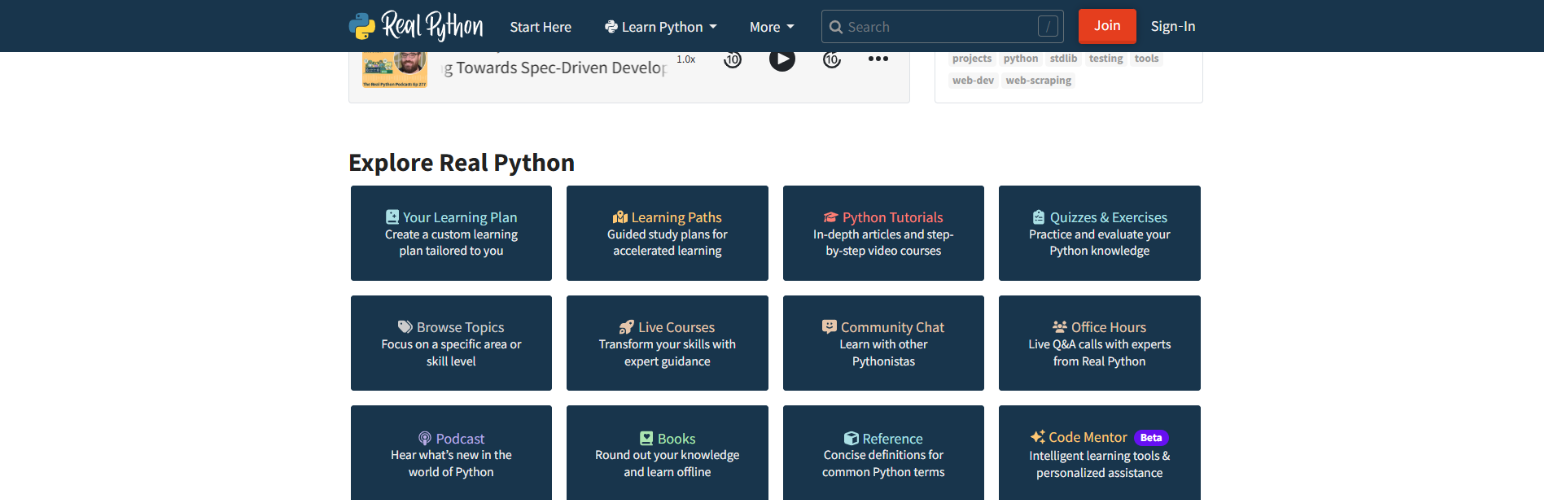
Task: Click the Quizzes & Exercises clipboard icon
Action: pyautogui.click(x=1039, y=217)
